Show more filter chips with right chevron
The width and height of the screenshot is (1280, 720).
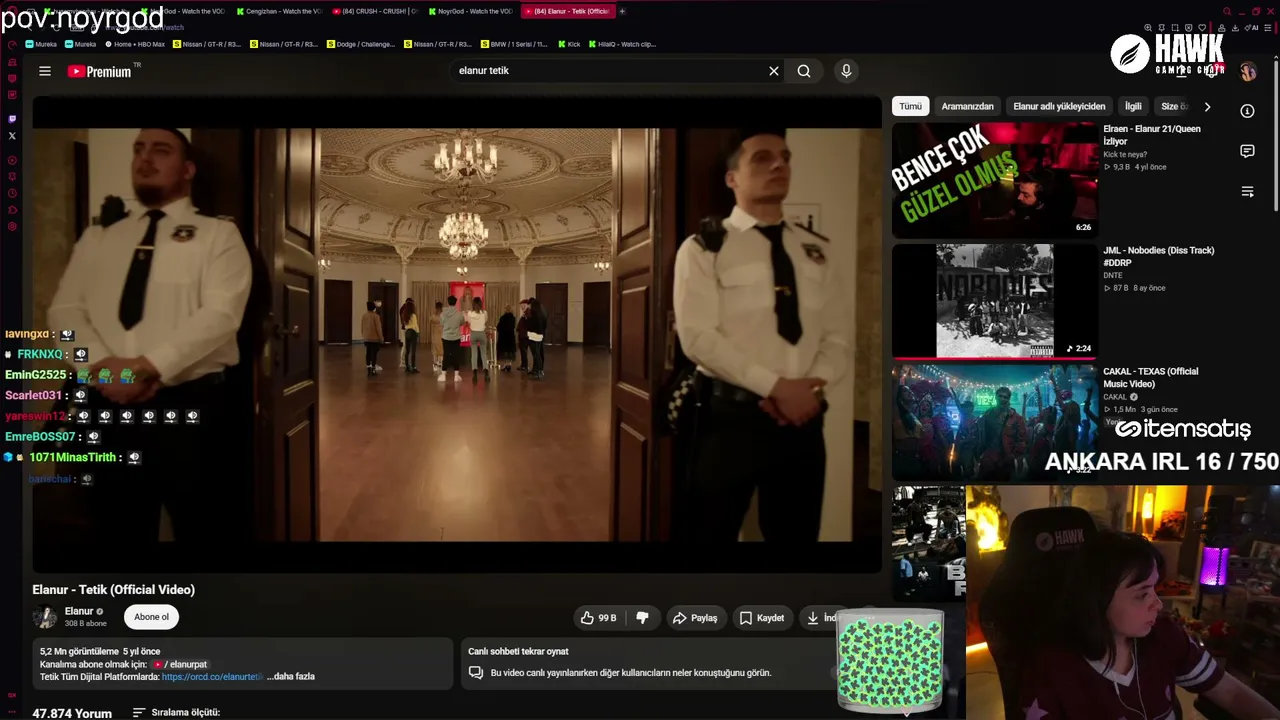point(1207,107)
